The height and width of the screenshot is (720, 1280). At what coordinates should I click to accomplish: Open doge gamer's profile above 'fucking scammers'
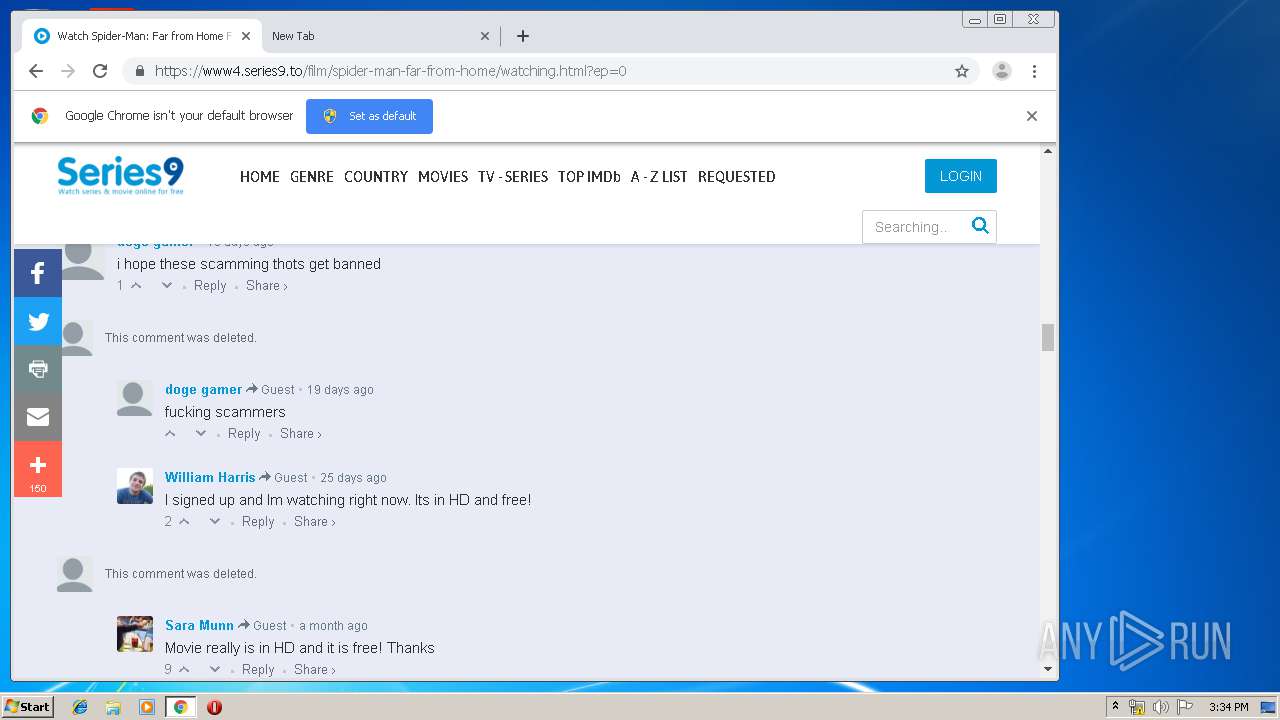coord(203,390)
